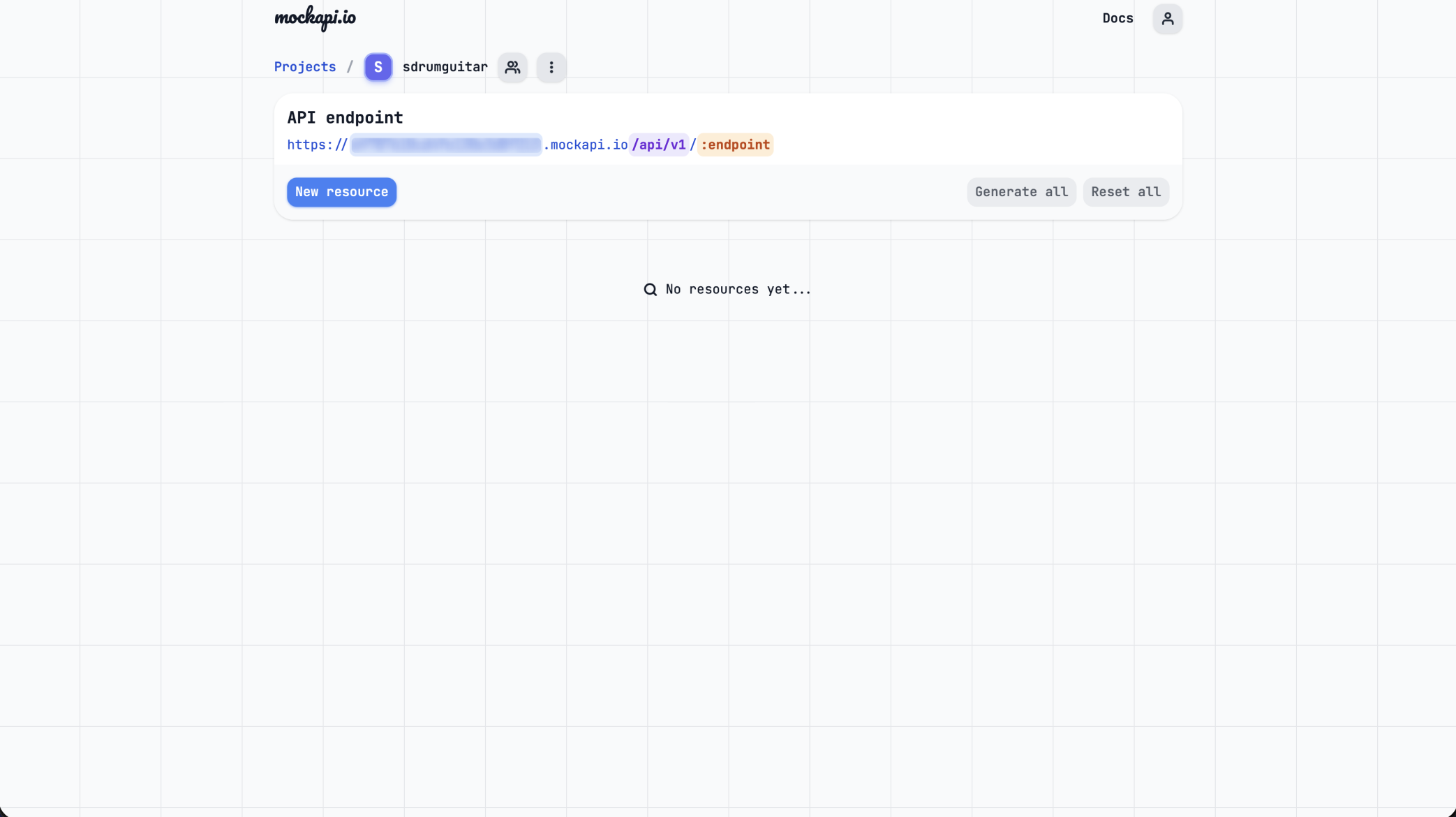Click the sdrumguitar project name
Screen dimensions: 1456x817
click(445, 67)
